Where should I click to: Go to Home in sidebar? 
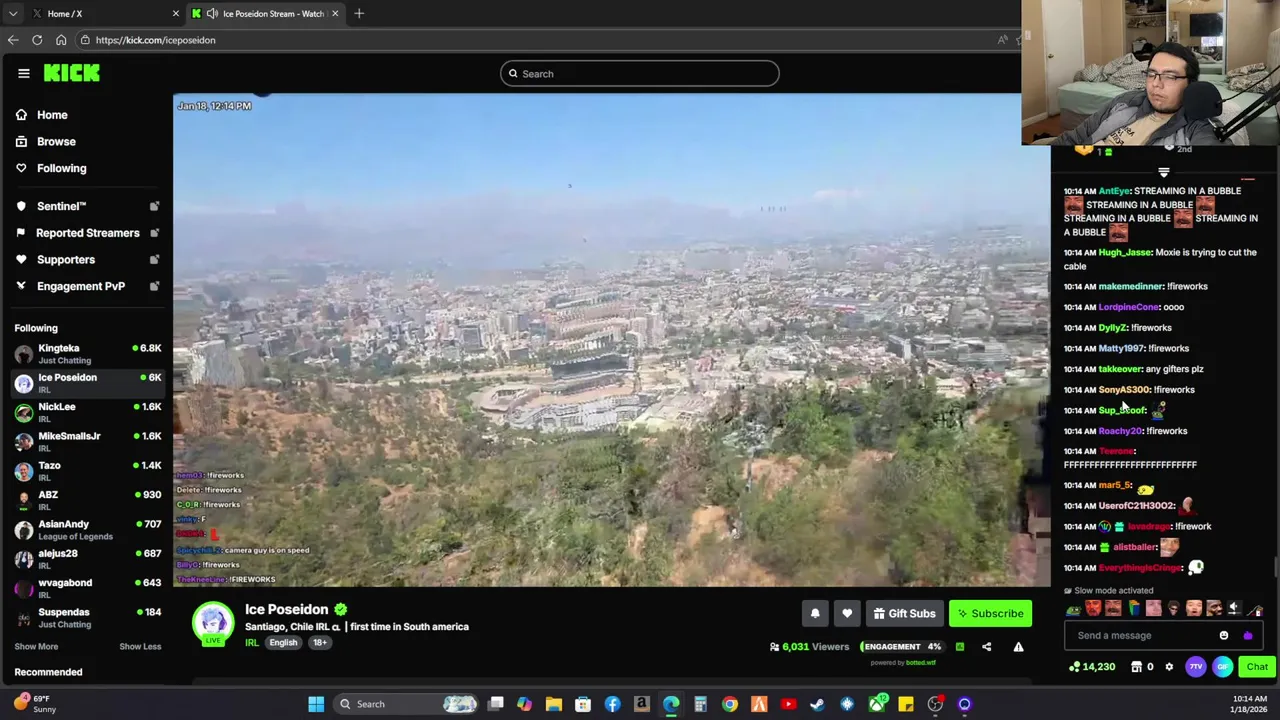pyautogui.click(x=52, y=115)
